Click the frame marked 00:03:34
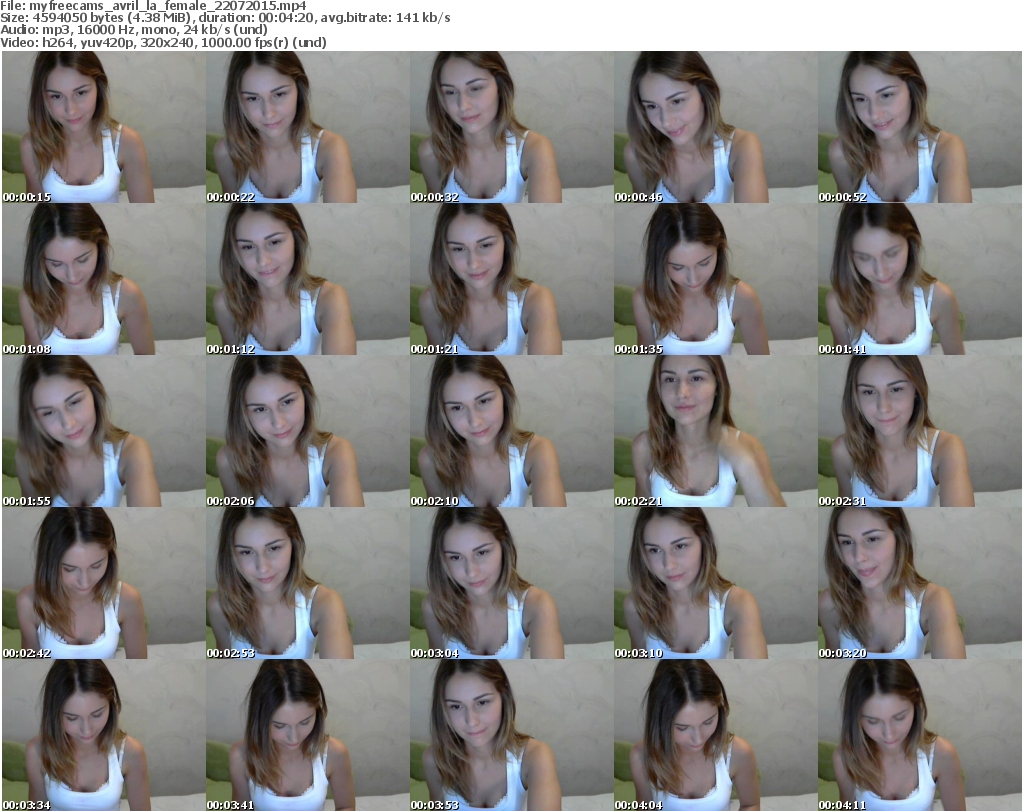Viewport: 1024px width, 811px height. [x=103, y=735]
